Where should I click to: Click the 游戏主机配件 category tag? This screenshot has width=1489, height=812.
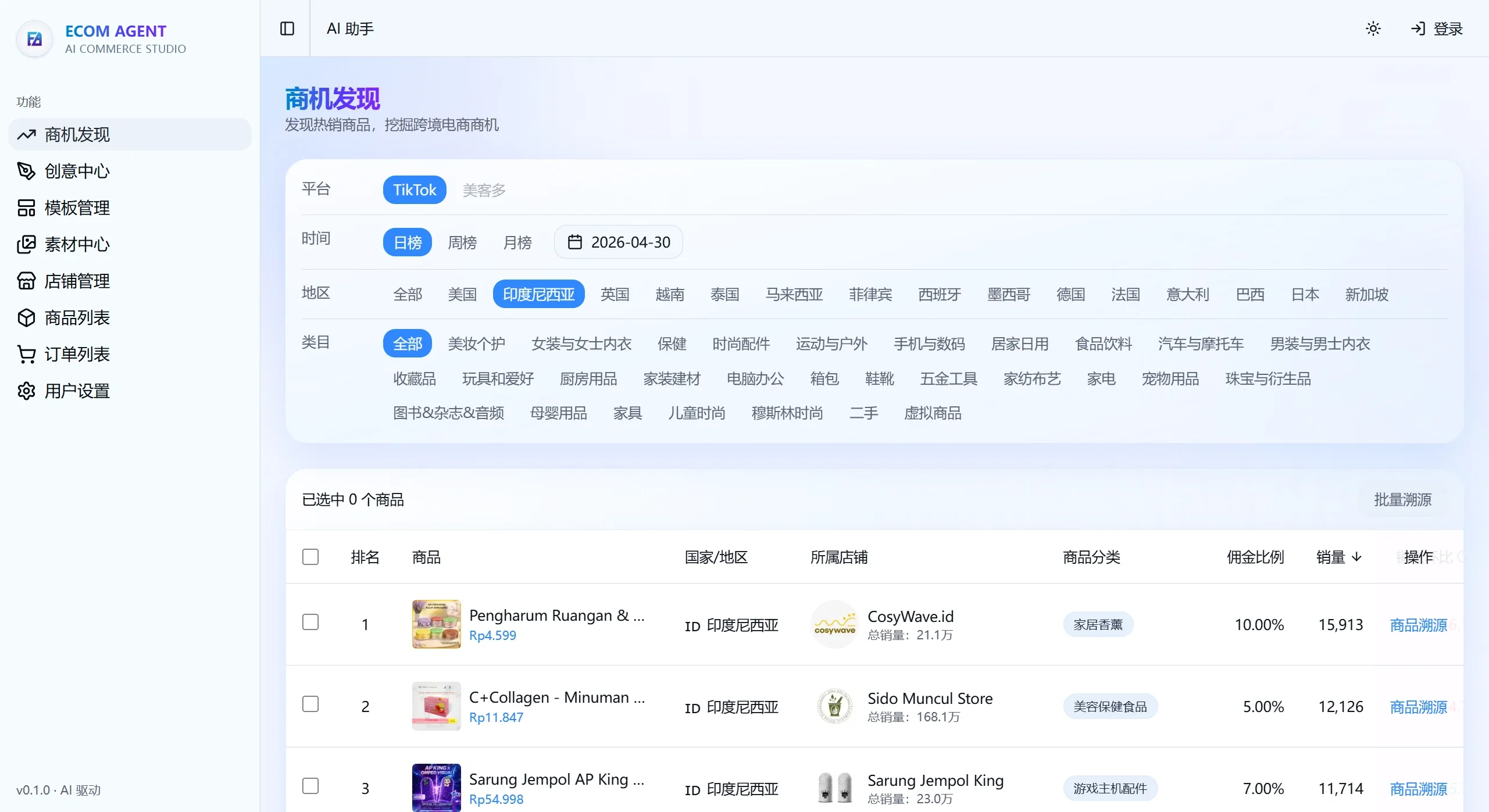tap(1110, 789)
